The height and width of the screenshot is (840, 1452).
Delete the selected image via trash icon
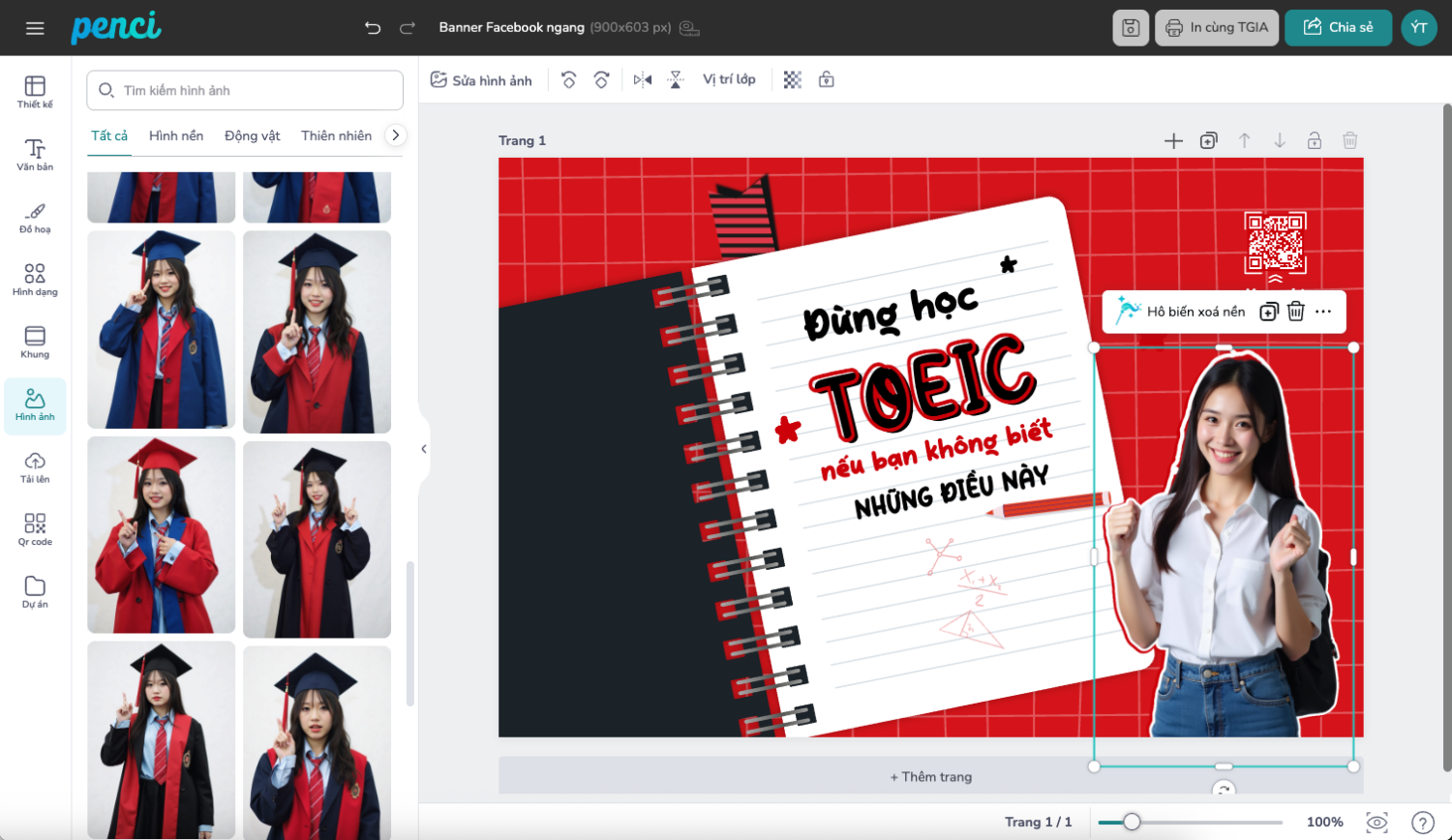[1296, 312]
